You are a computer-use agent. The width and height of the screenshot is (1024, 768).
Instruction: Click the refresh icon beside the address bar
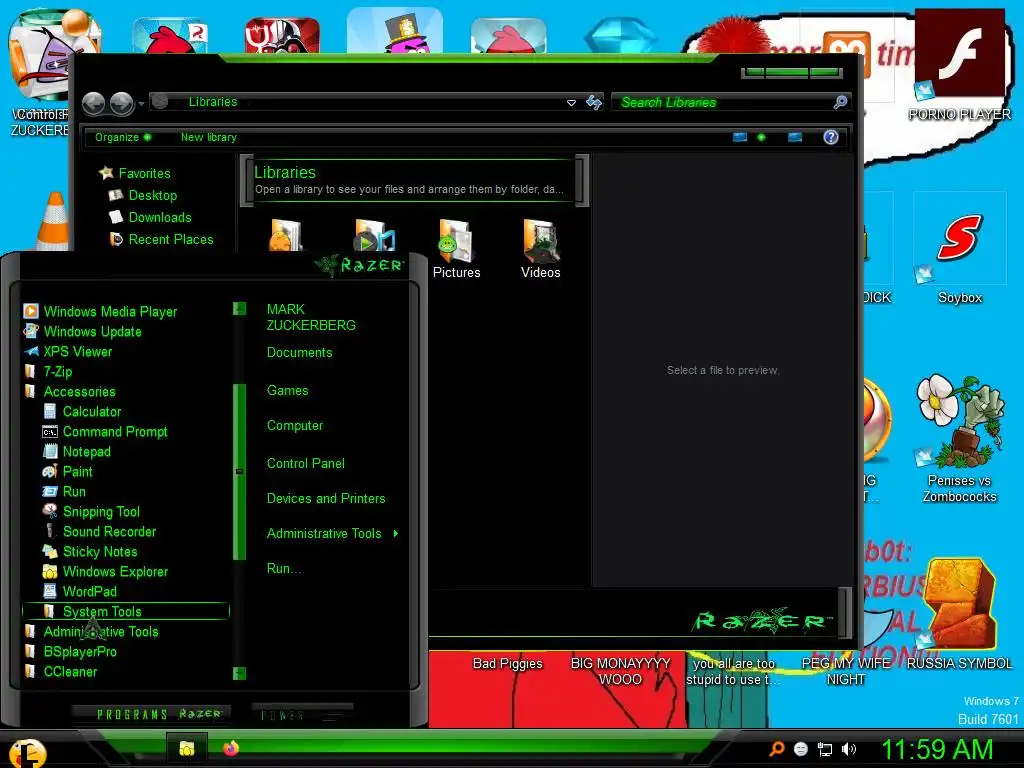click(594, 103)
